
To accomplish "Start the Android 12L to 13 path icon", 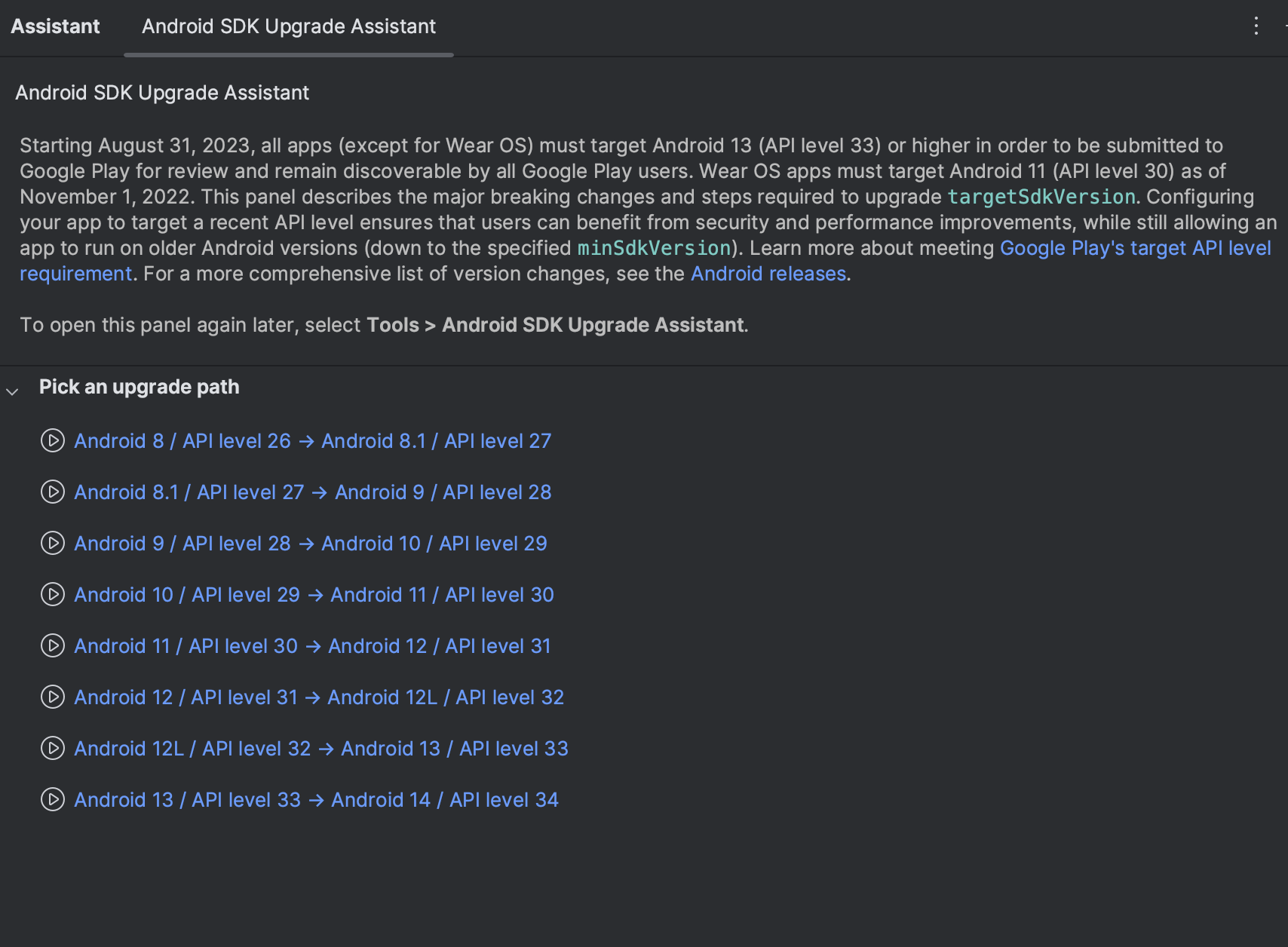I will 52,749.
